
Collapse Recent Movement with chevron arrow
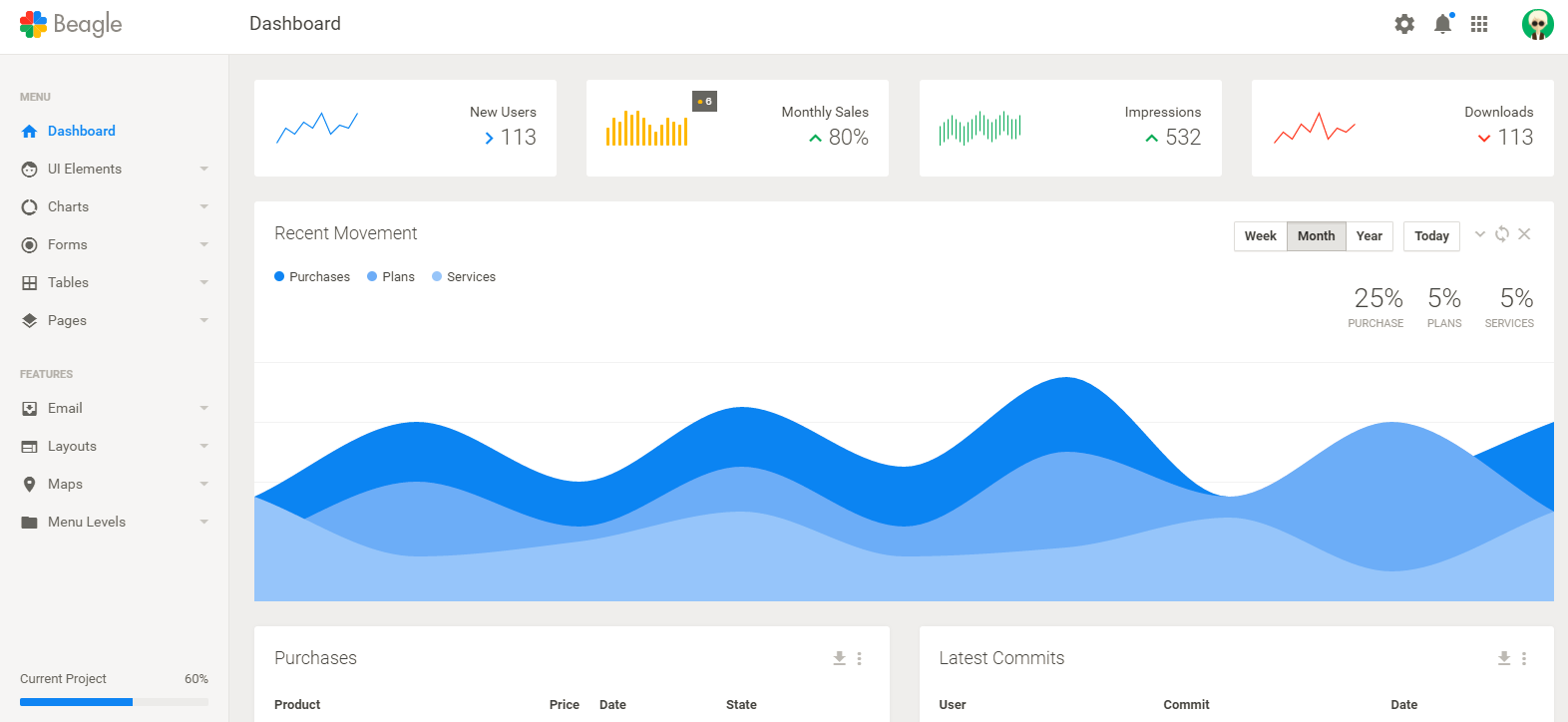pos(1480,234)
